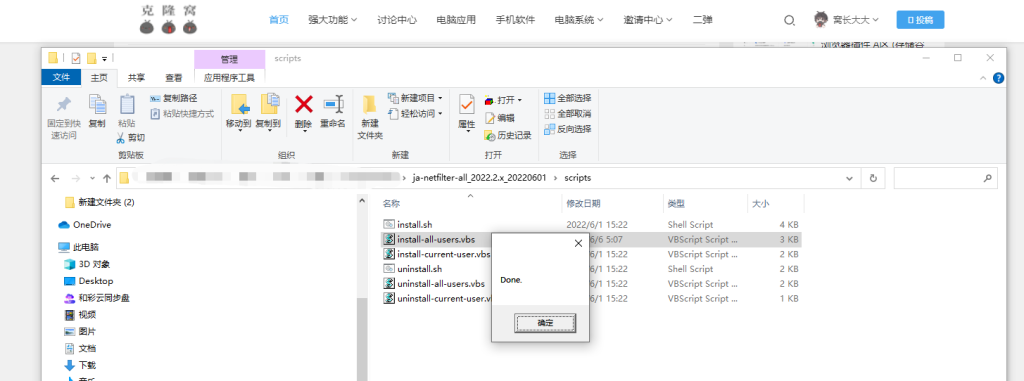The image size is (1024, 381).
Task: Click the Manage (管理) contextual tab
Action: coord(229,59)
